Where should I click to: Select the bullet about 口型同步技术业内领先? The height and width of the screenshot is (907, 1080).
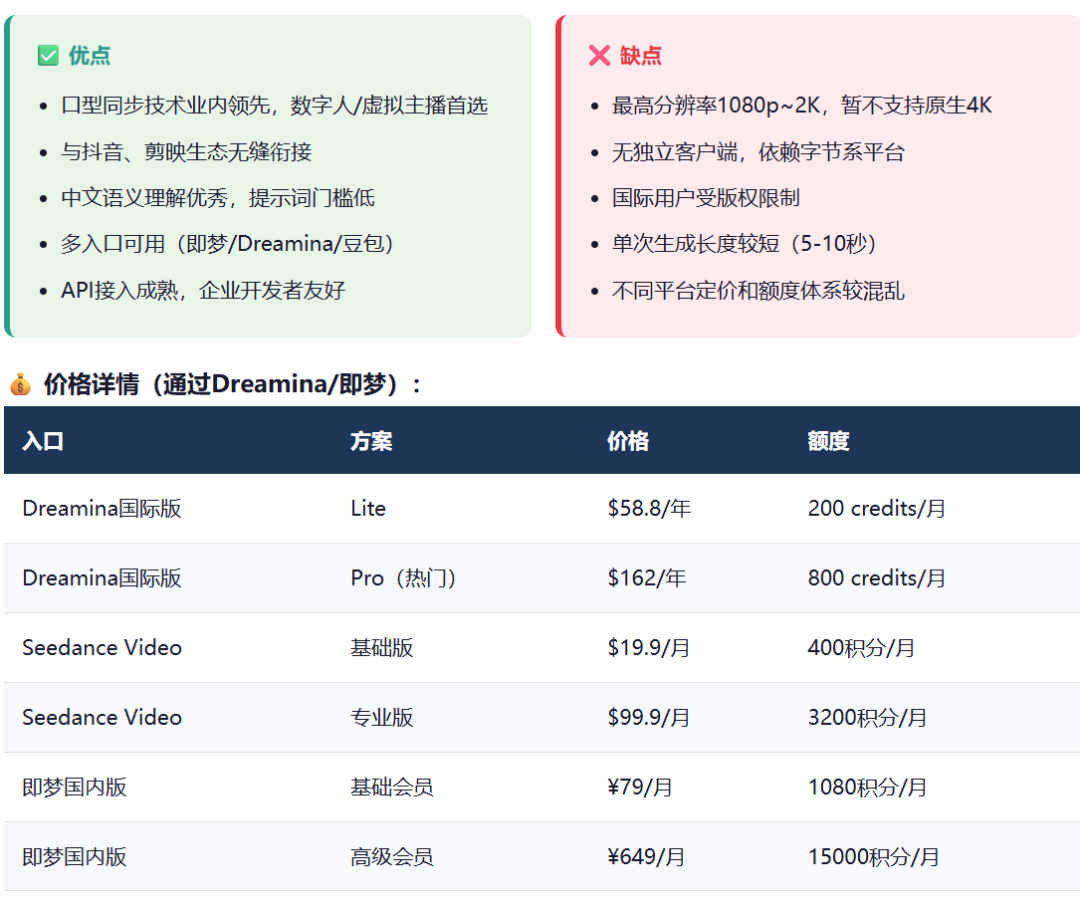point(274,105)
